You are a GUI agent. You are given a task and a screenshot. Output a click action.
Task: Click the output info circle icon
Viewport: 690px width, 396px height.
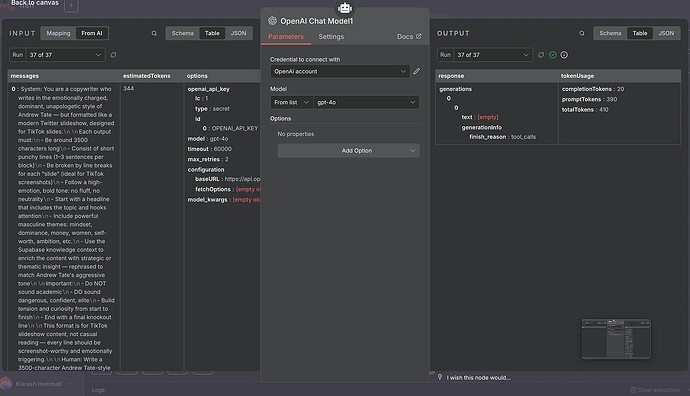click(564, 55)
